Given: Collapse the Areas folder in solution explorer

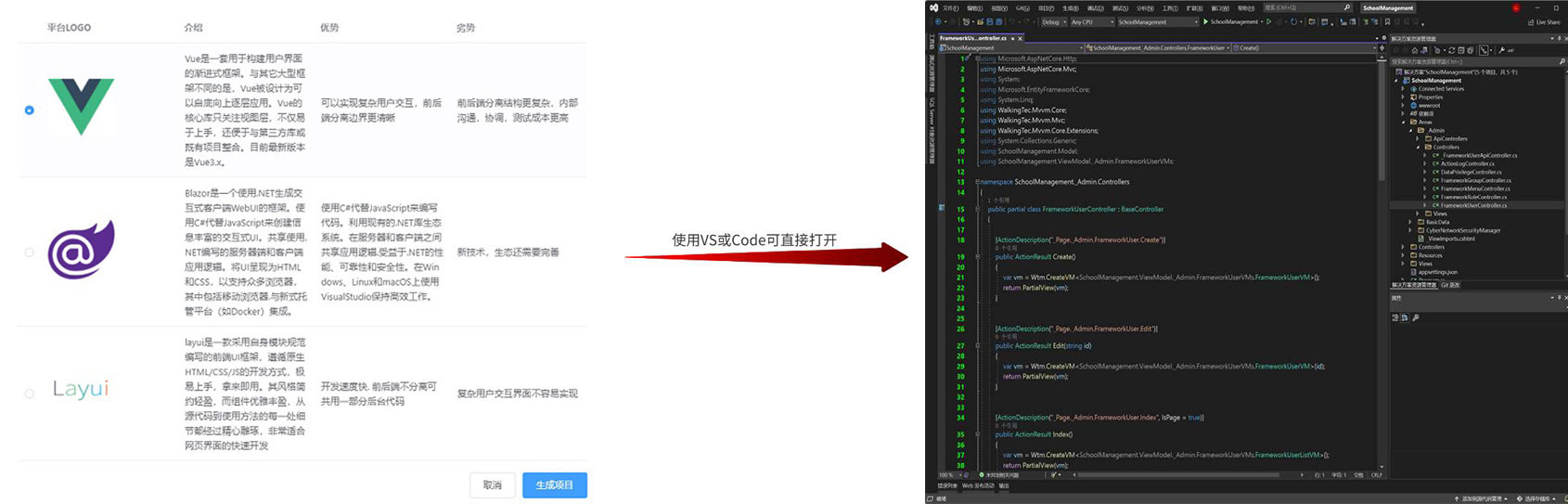Looking at the screenshot, I should [x=1403, y=122].
